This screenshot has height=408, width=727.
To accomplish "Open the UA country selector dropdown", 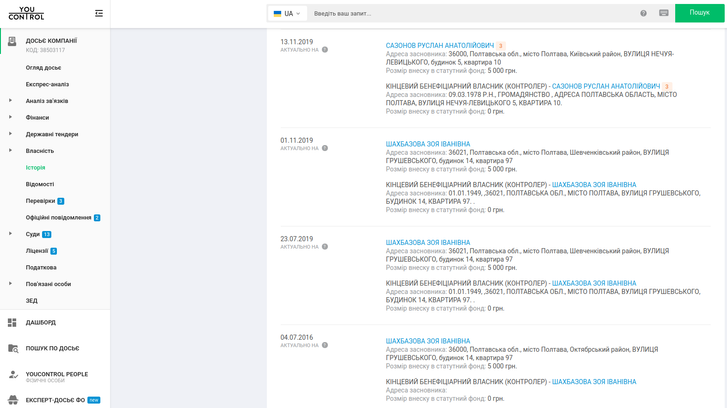I will [x=287, y=13].
